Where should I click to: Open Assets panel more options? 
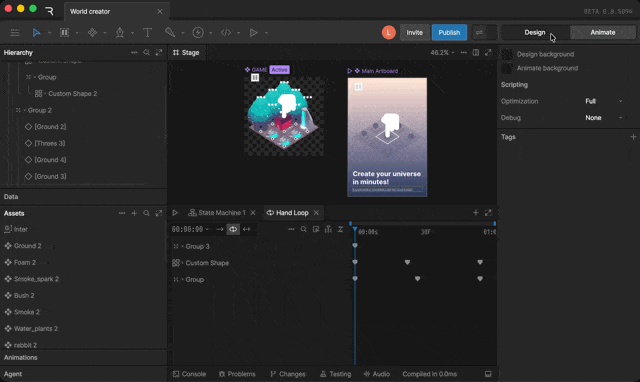point(122,213)
